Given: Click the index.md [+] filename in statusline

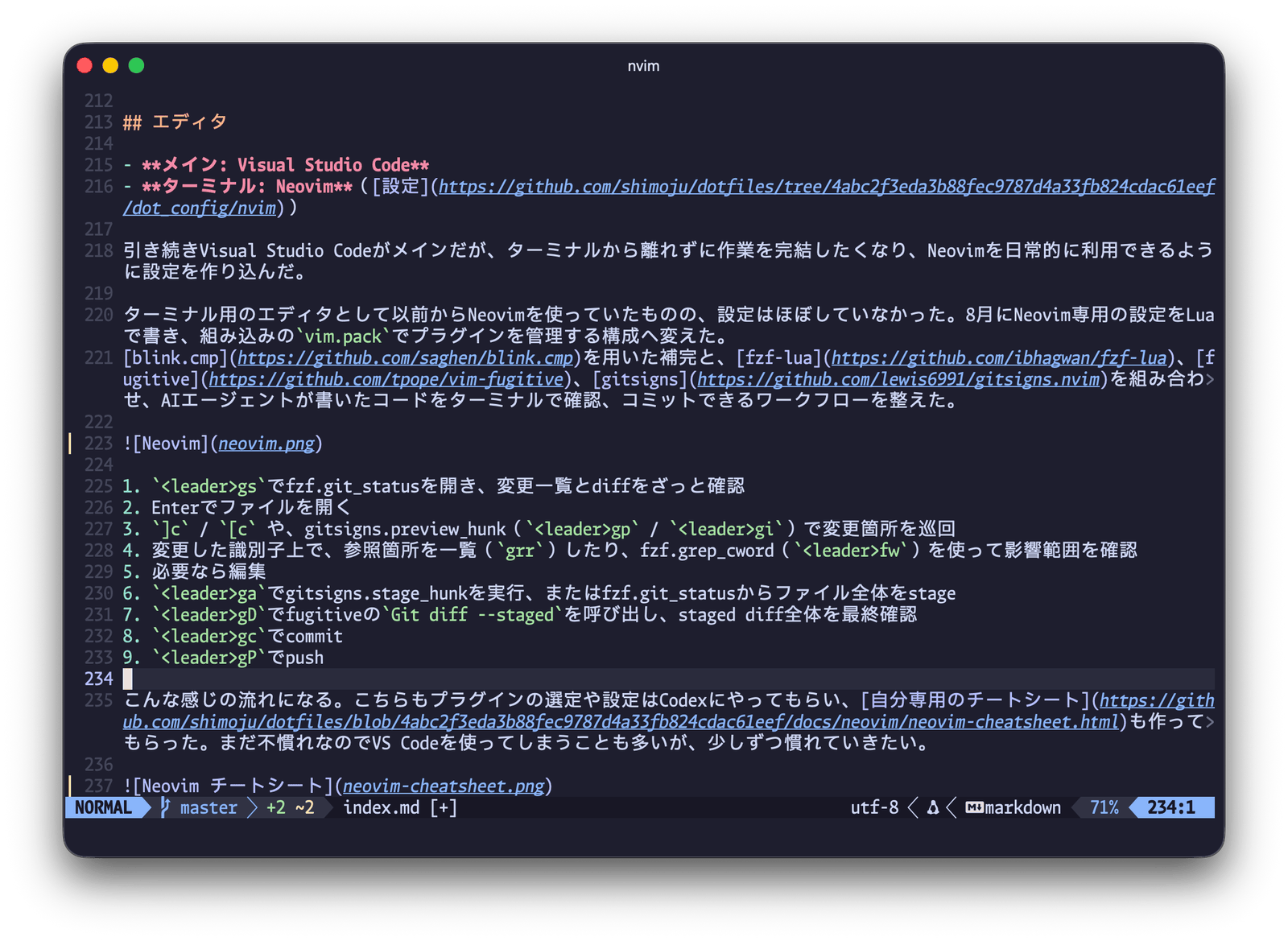Looking at the screenshot, I should (x=400, y=807).
